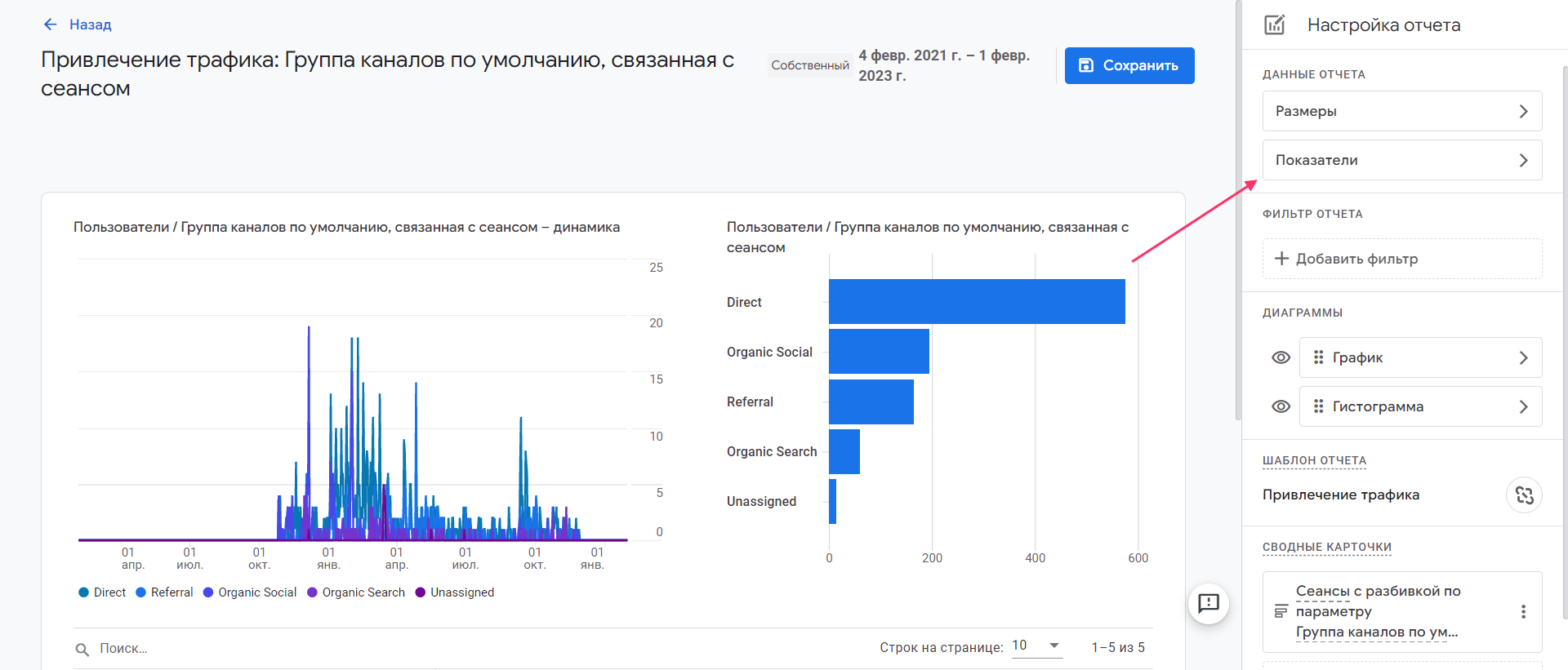
Task: Click drag handle icon beside Гистограмма
Action: click(1318, 406)
